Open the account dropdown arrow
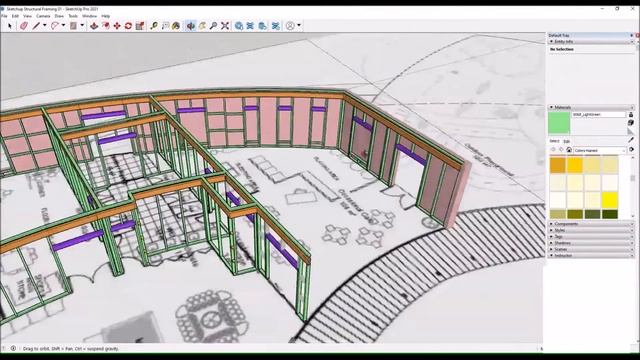 pyautogui.click(x=299, y=26)
